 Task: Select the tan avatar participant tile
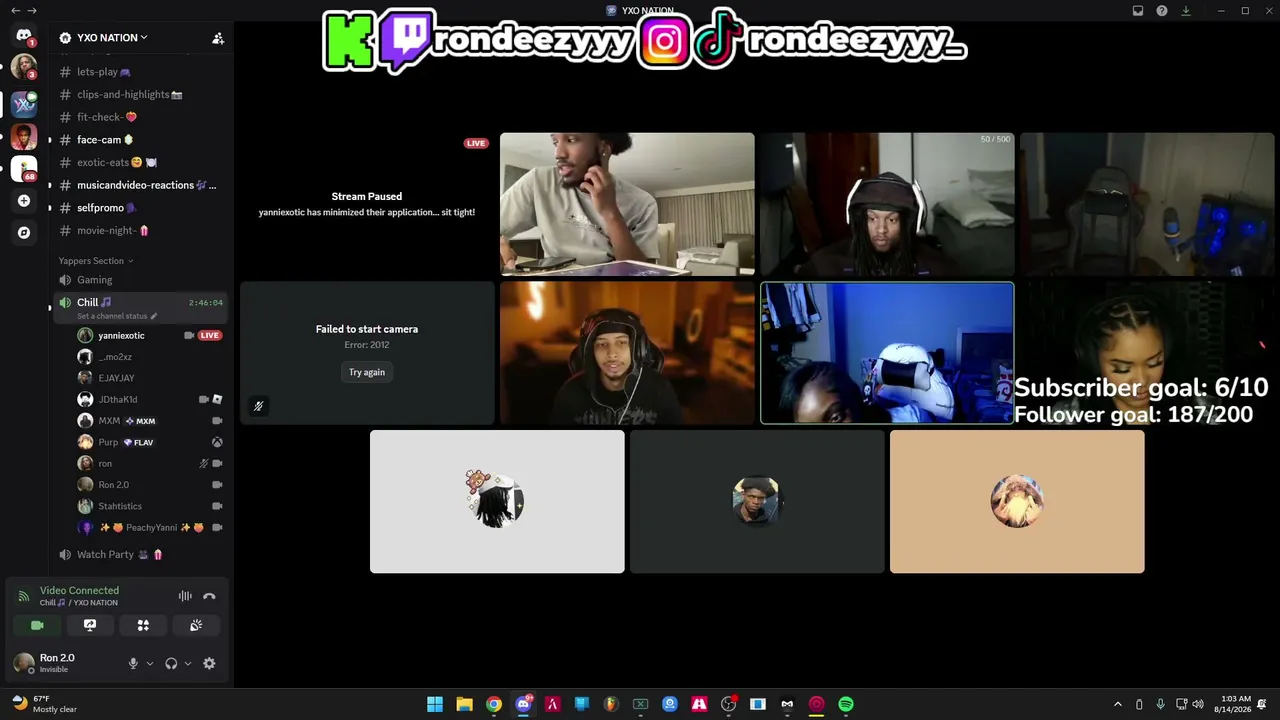pyautogui.click(x=1017, y=502)
